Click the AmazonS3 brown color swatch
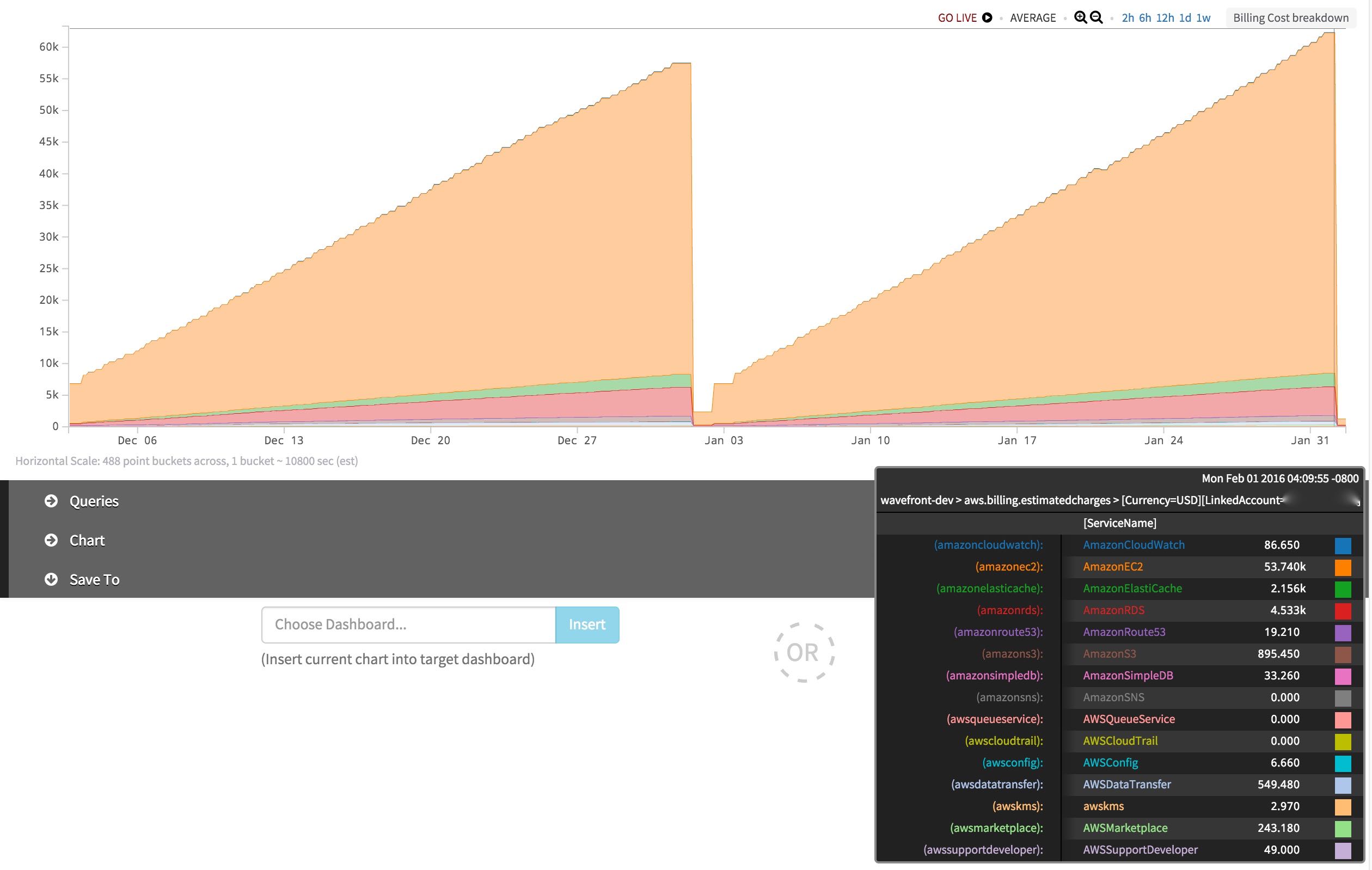Viewport: 1372px width, 870px height. (x=1343, y=654)
